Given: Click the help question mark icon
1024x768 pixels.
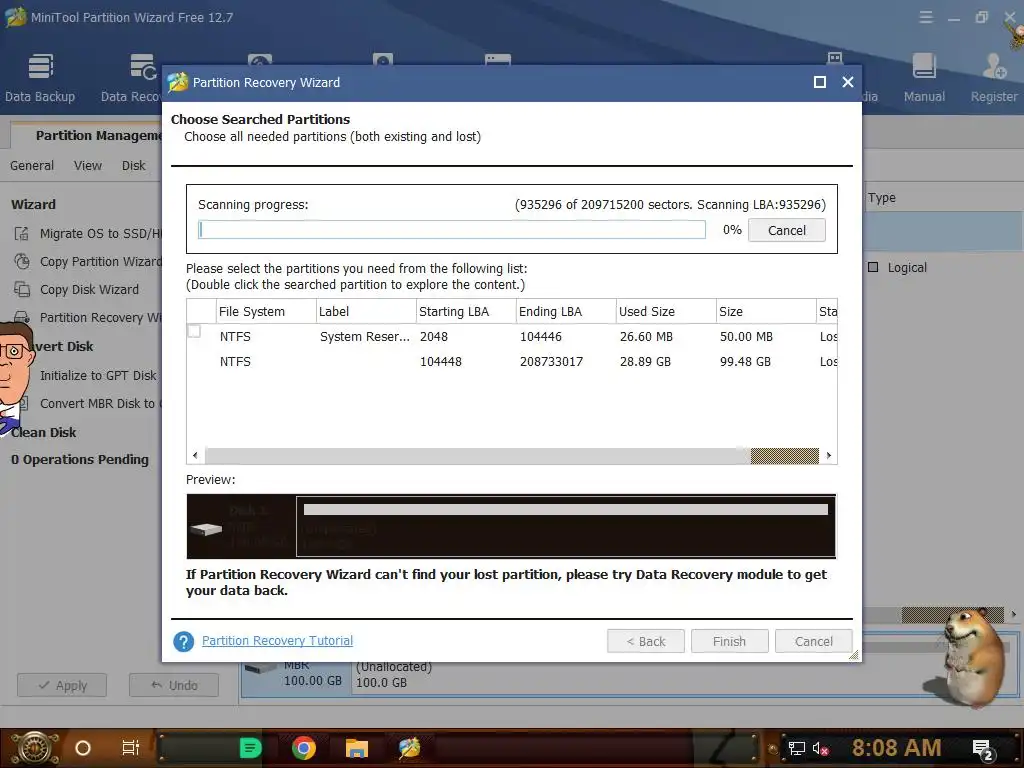Looking at the screenshot, I should click(x=184, y=641).
